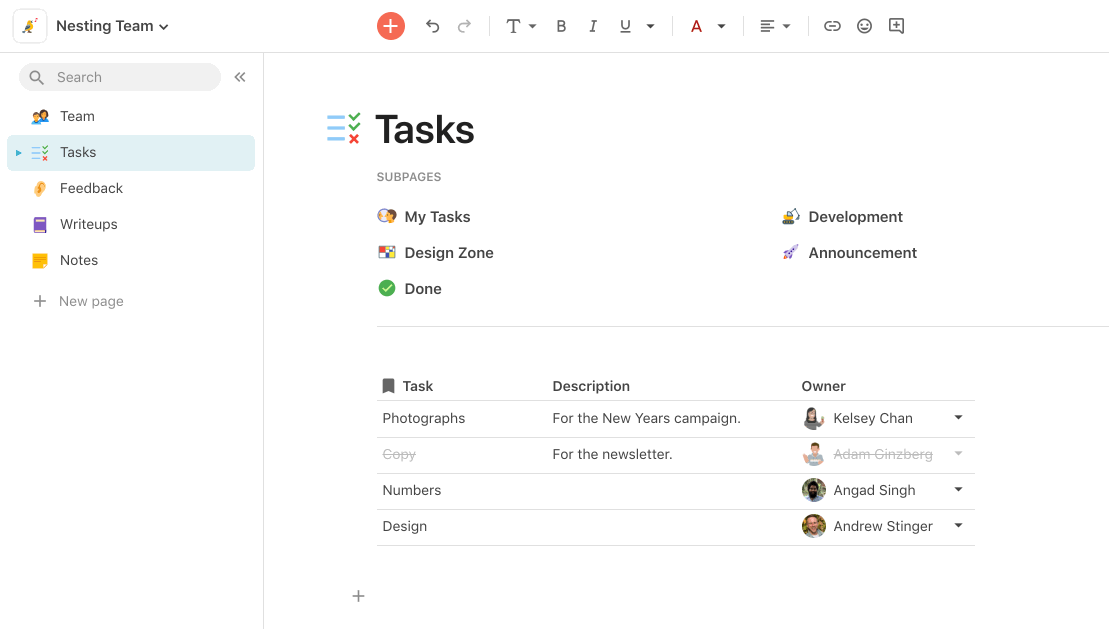Open the Nesting Team title dropdown

tap(112, 26)
